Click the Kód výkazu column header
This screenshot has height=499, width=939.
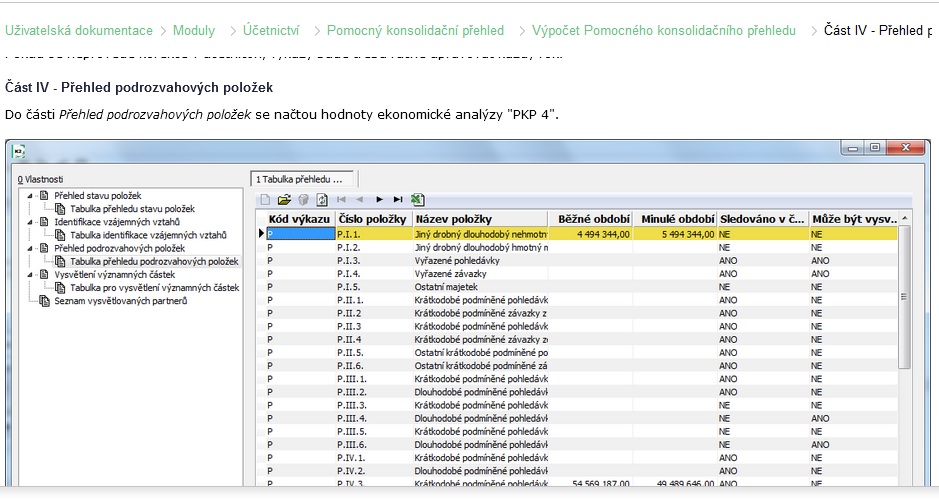click(x=299, y=219)
